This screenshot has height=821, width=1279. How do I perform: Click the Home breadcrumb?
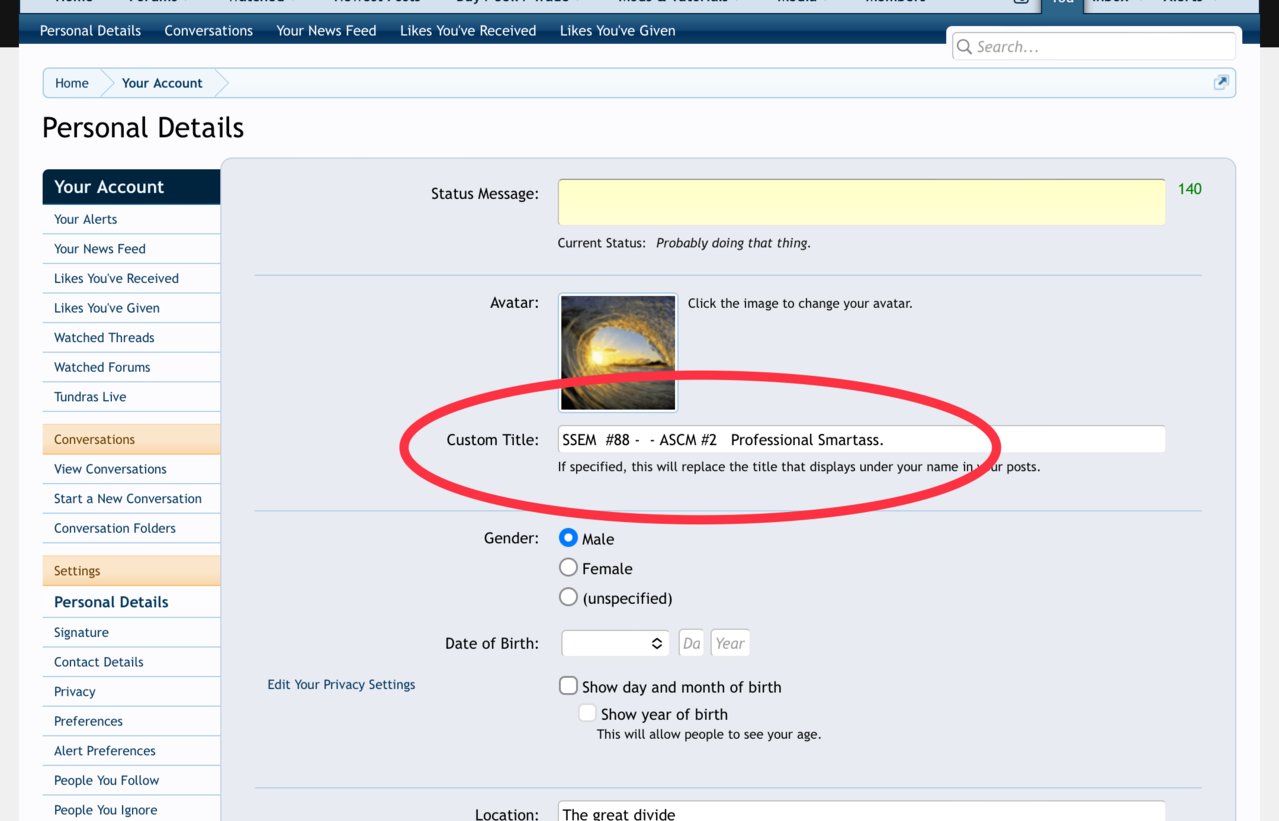pyautogui.click(x=72, y=83)
